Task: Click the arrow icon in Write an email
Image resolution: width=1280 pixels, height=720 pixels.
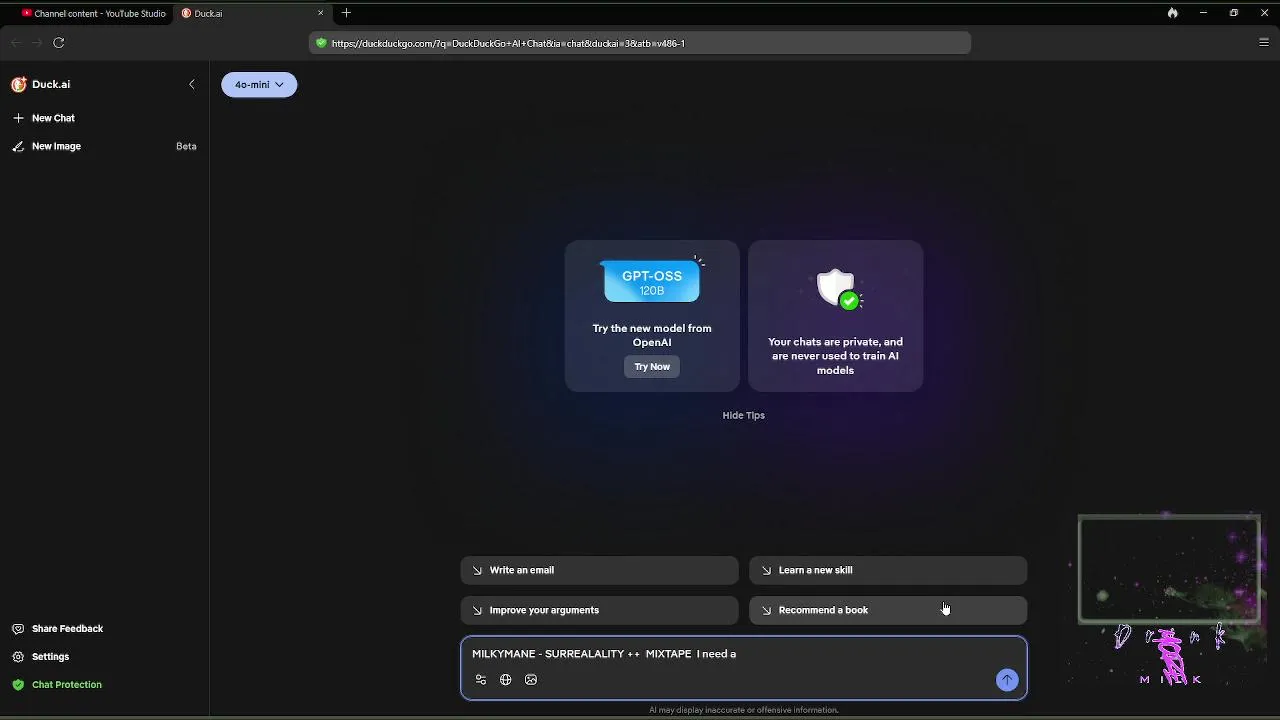Action: click(478, 570)
